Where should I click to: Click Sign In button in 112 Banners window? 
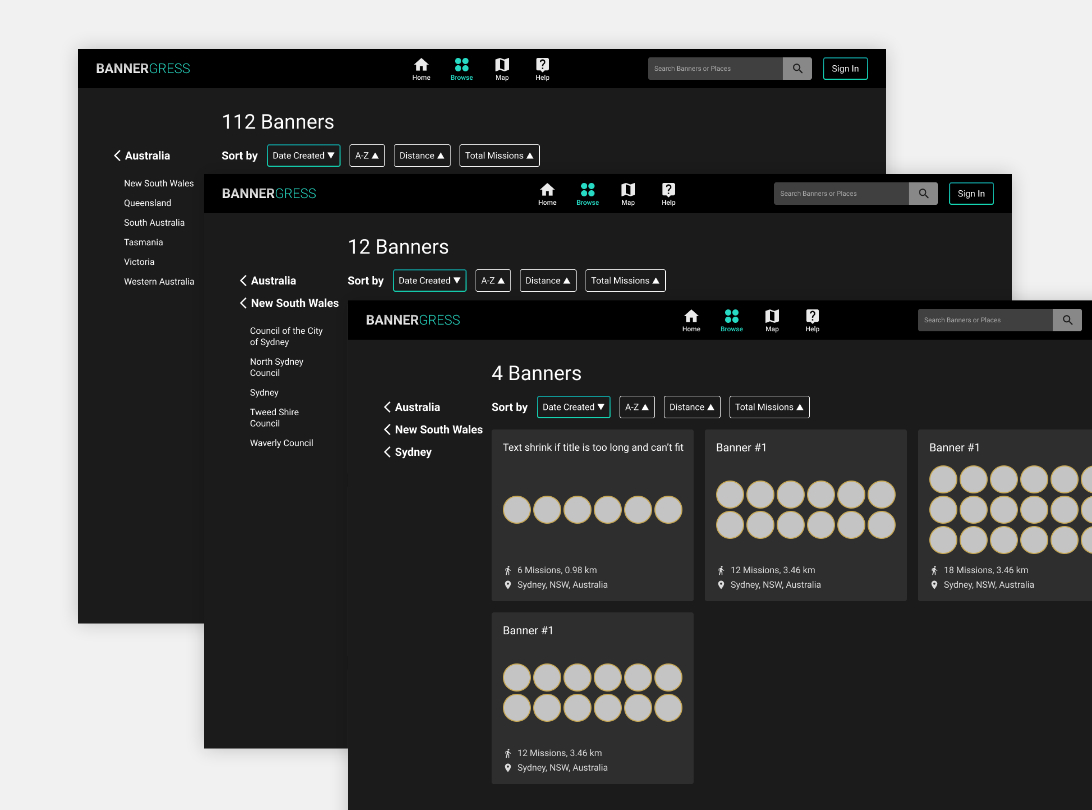(x=845, y=69)
